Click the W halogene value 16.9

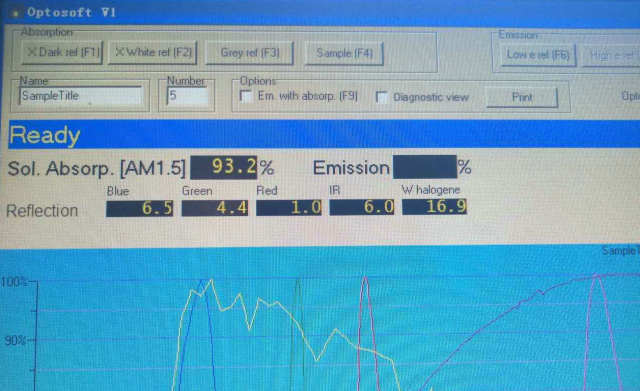[x=434, y=207]
